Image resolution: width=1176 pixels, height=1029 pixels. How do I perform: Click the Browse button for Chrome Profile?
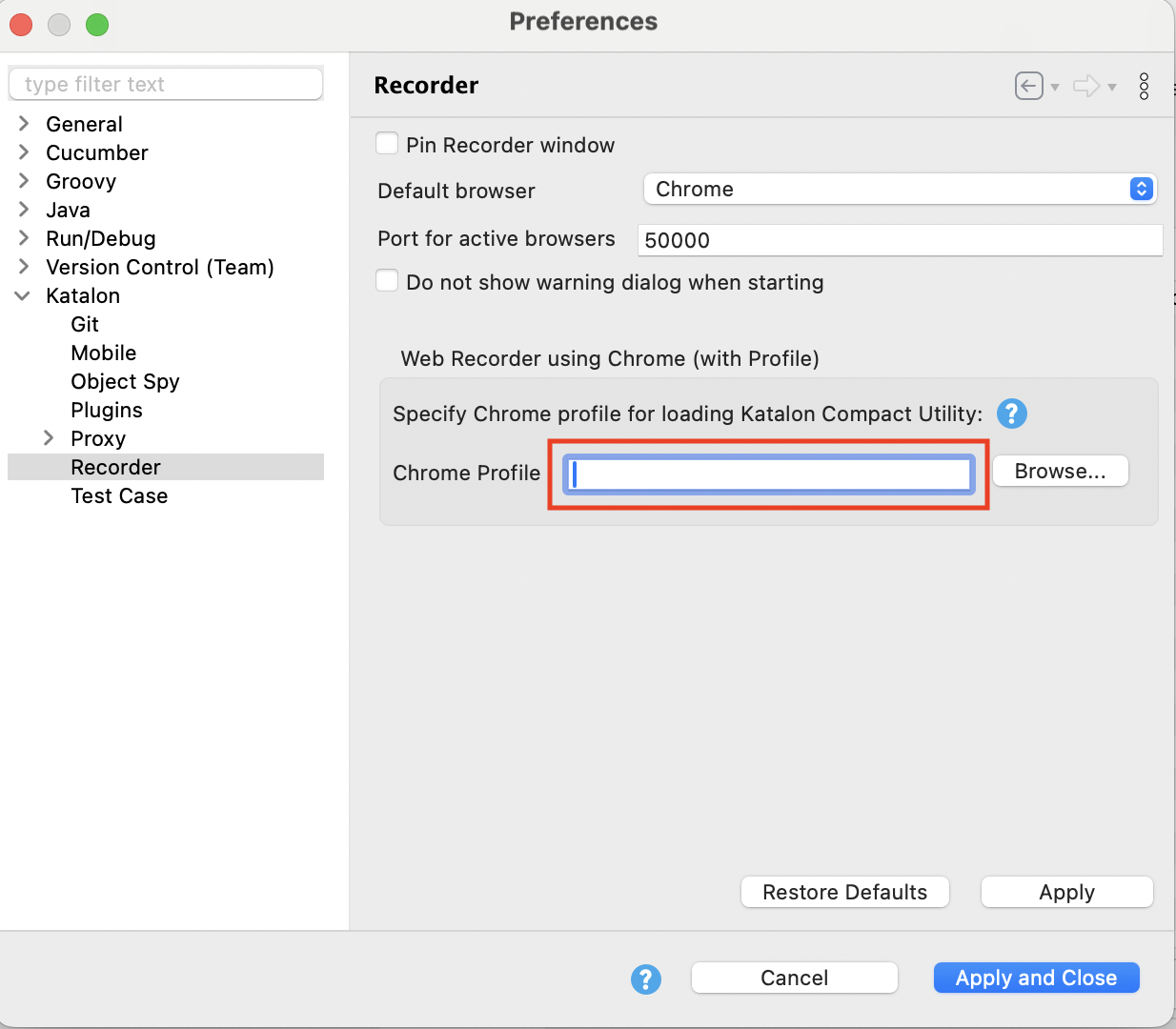(x=1060, y=470)
